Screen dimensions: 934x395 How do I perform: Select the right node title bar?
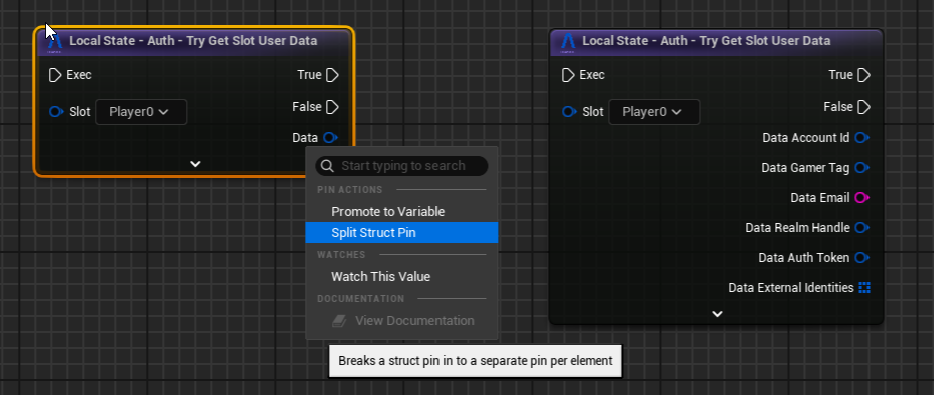click(715, 42)
